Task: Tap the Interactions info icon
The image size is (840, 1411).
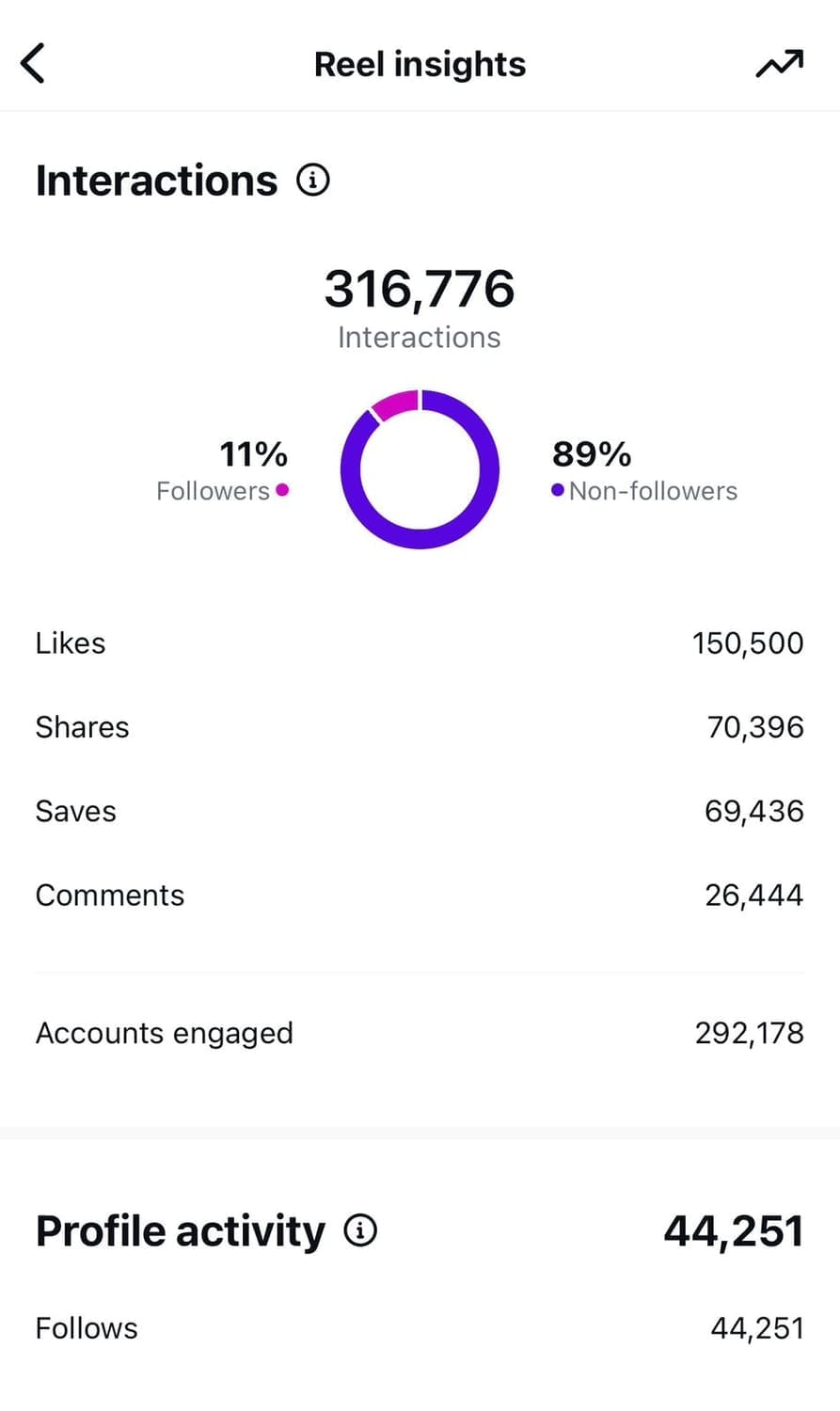Action: pos(313,180)
